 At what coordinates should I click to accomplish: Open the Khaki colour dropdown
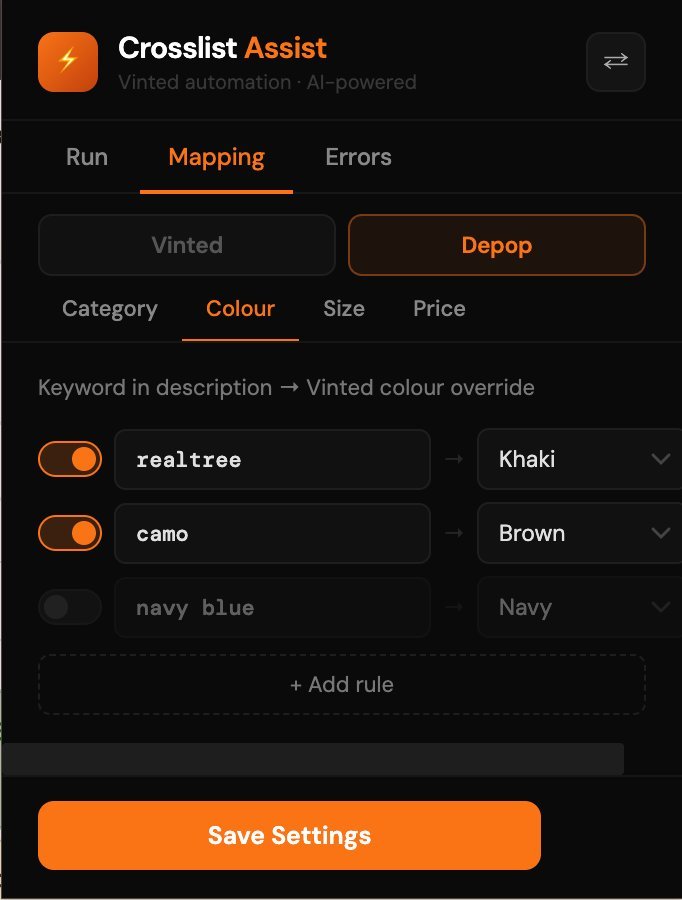pos(580,459)
